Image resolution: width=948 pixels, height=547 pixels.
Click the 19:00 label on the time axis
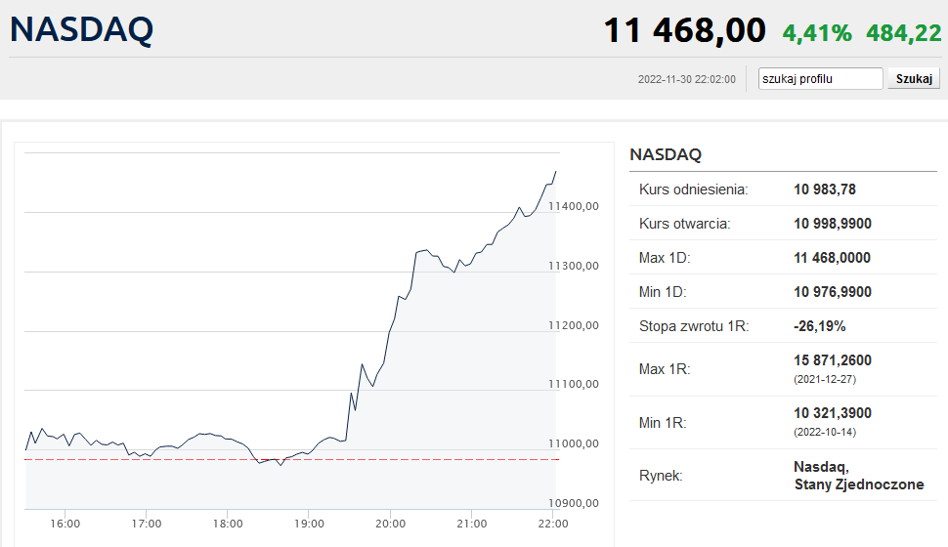309,523
